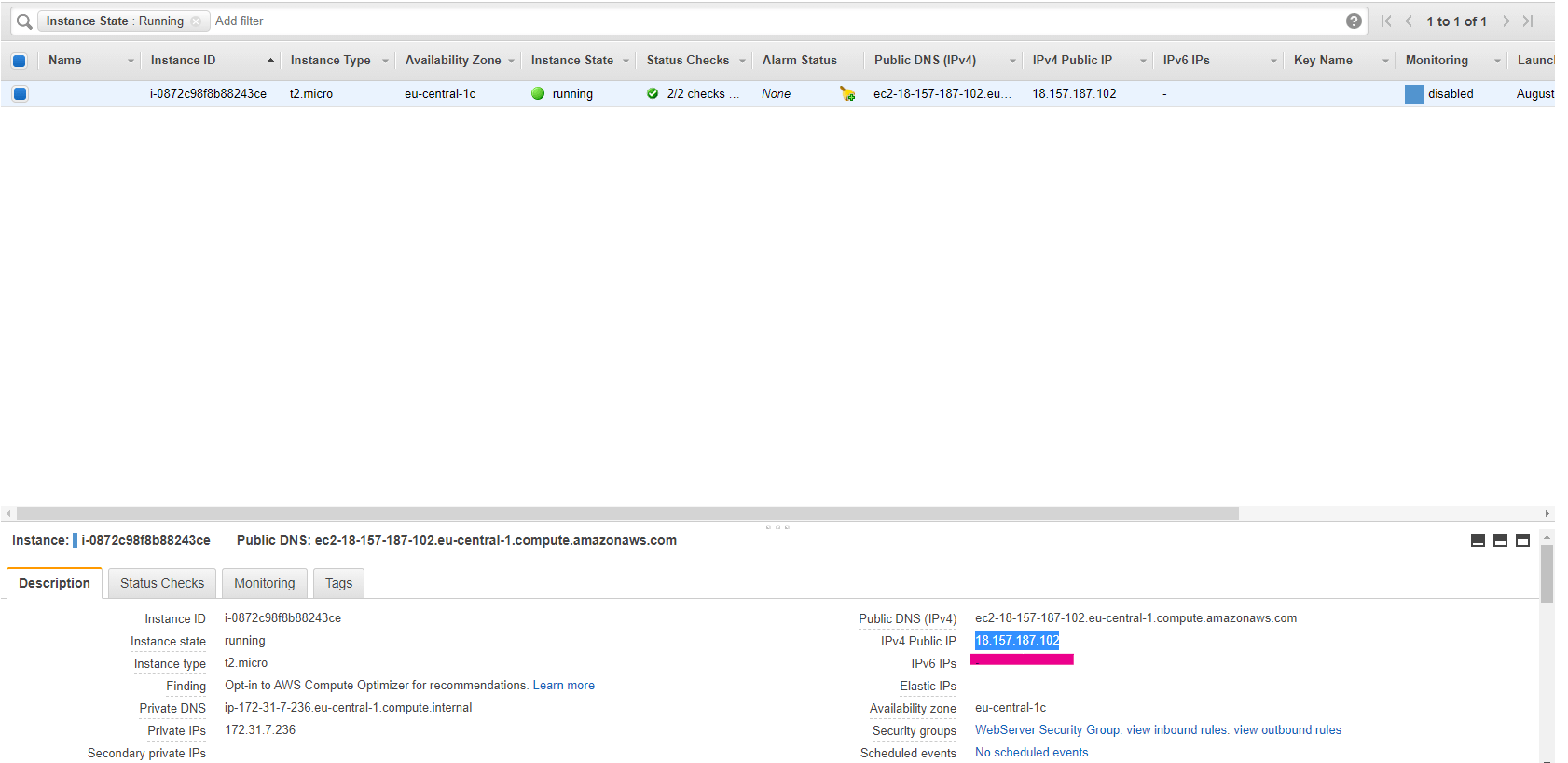Viewport: 1568px width, 763px height.
Task: Click the blue monitoring disabled square
Action: point(1414,94)
